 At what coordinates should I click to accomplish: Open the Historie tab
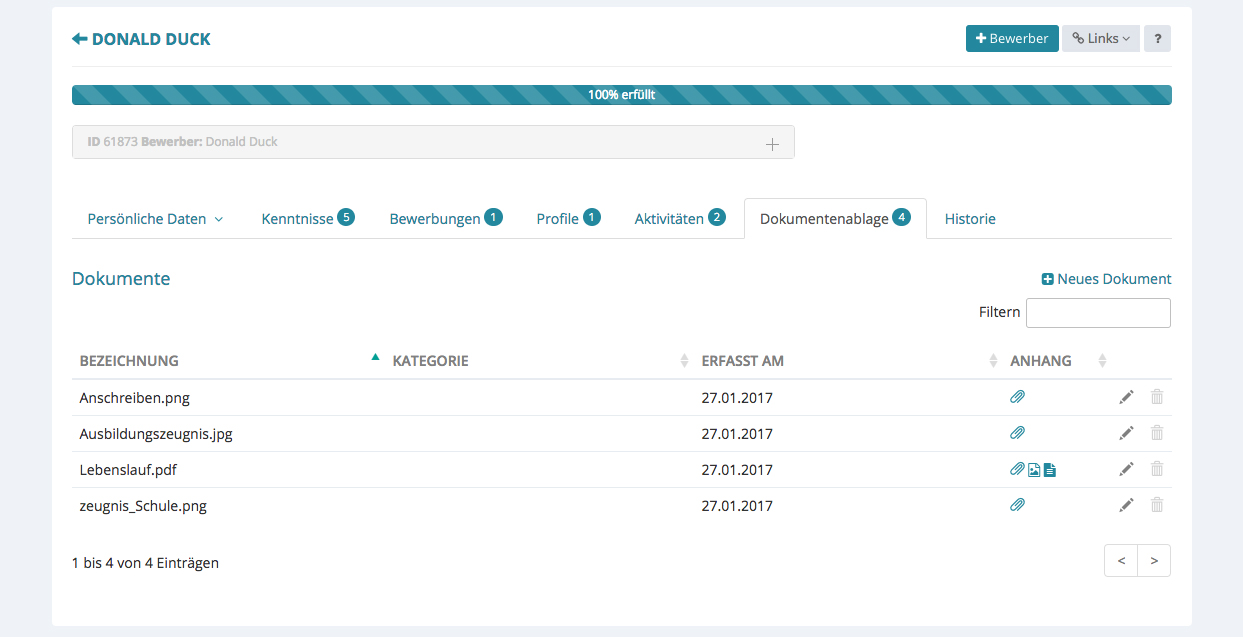(x=969, y=219)
